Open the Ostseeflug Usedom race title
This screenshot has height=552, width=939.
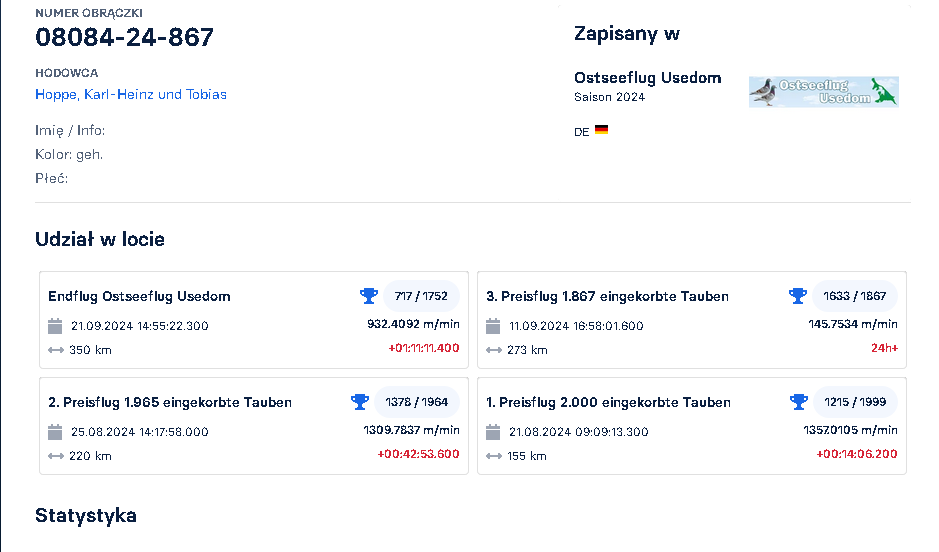647,78
